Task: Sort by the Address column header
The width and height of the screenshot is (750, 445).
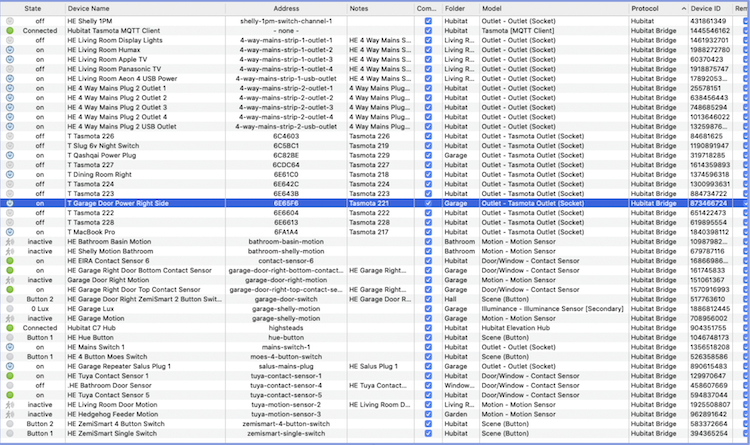Action: [x=286, y=9]
